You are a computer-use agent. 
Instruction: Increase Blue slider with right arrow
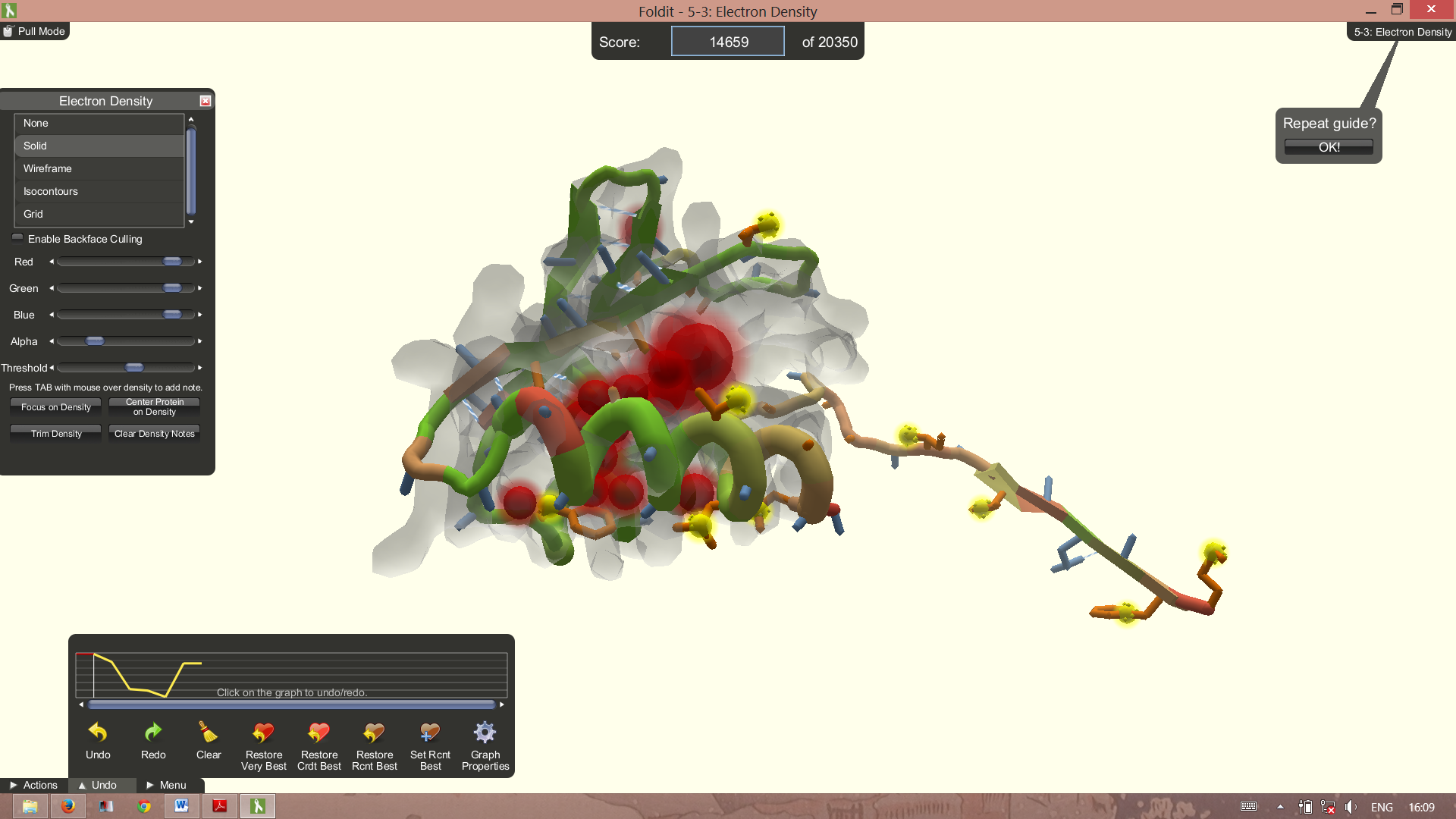200,315
